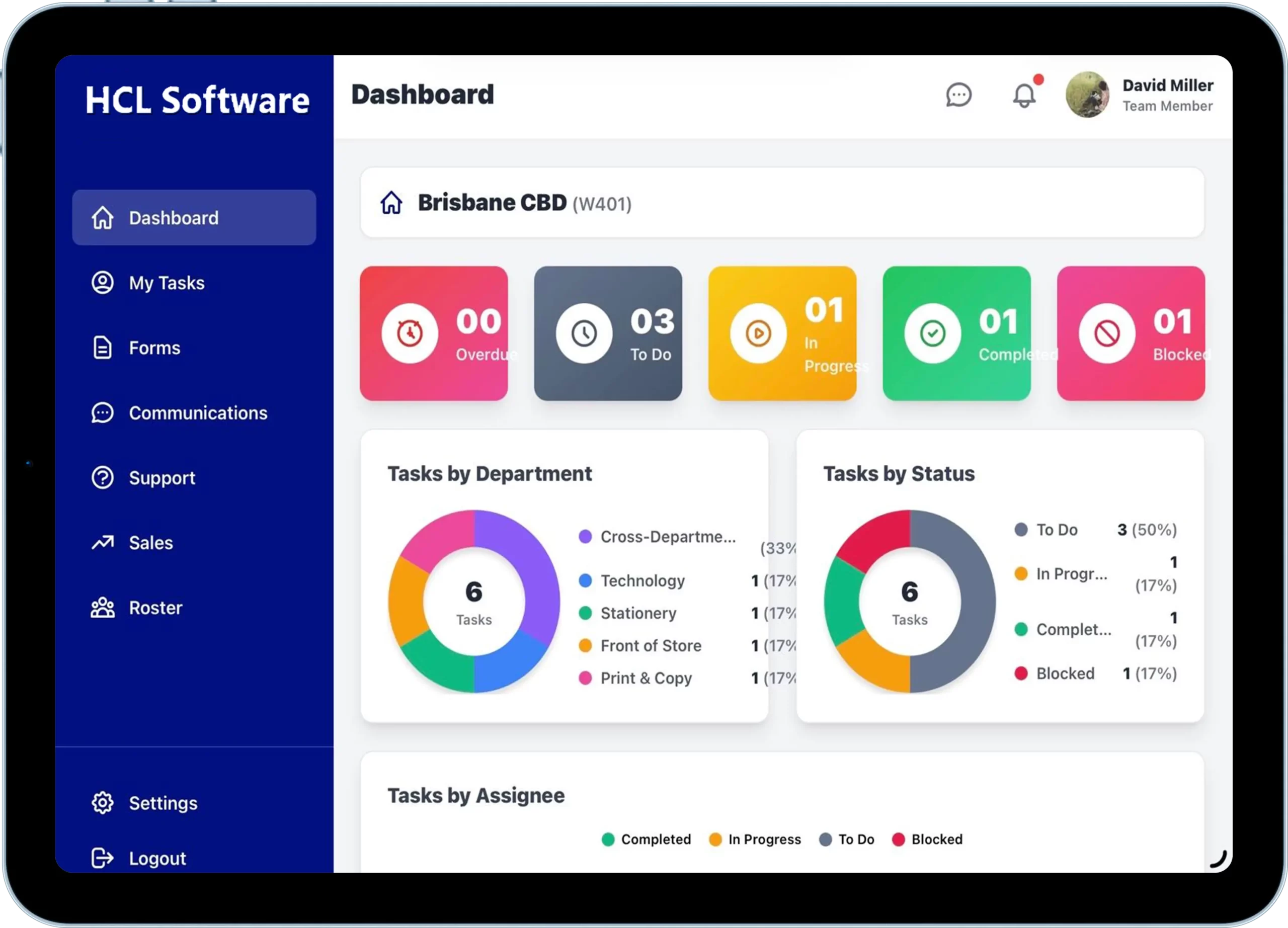Open David Miller's profile avatar
Screen dimensions: 1288x928
(x=1087, y=95)
